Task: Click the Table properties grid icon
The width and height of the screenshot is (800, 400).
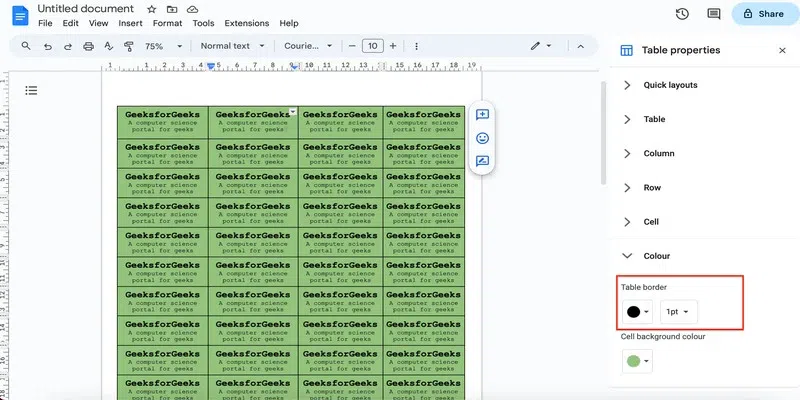Action: (x=626, y=50)
